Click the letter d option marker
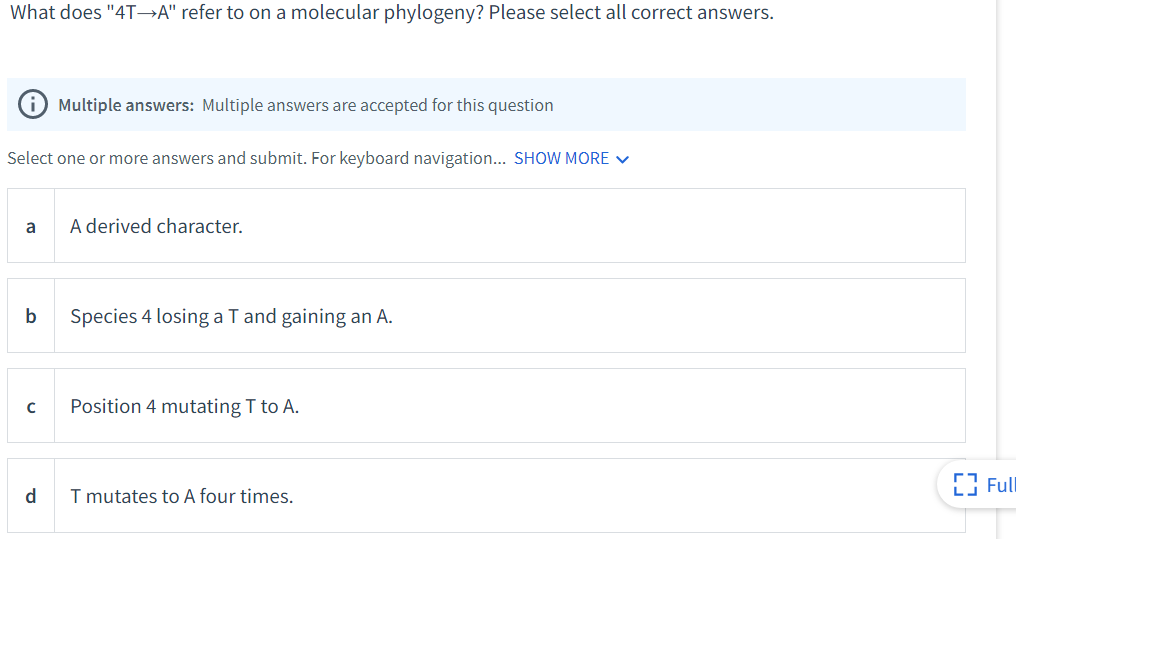The image size is (1152, 648). tap(30, 496)
